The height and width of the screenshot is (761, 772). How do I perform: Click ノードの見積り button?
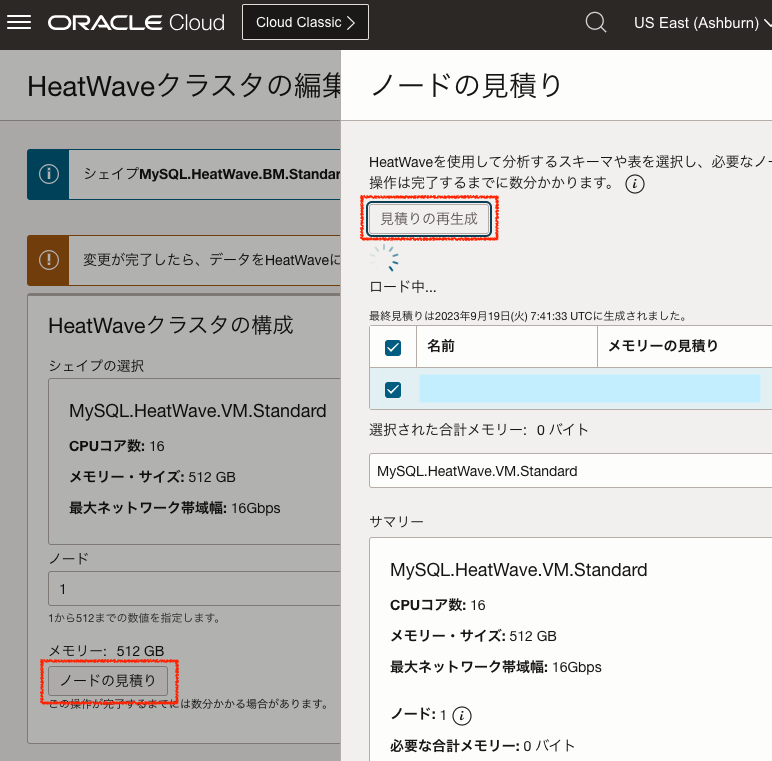[x=108, y=681]
